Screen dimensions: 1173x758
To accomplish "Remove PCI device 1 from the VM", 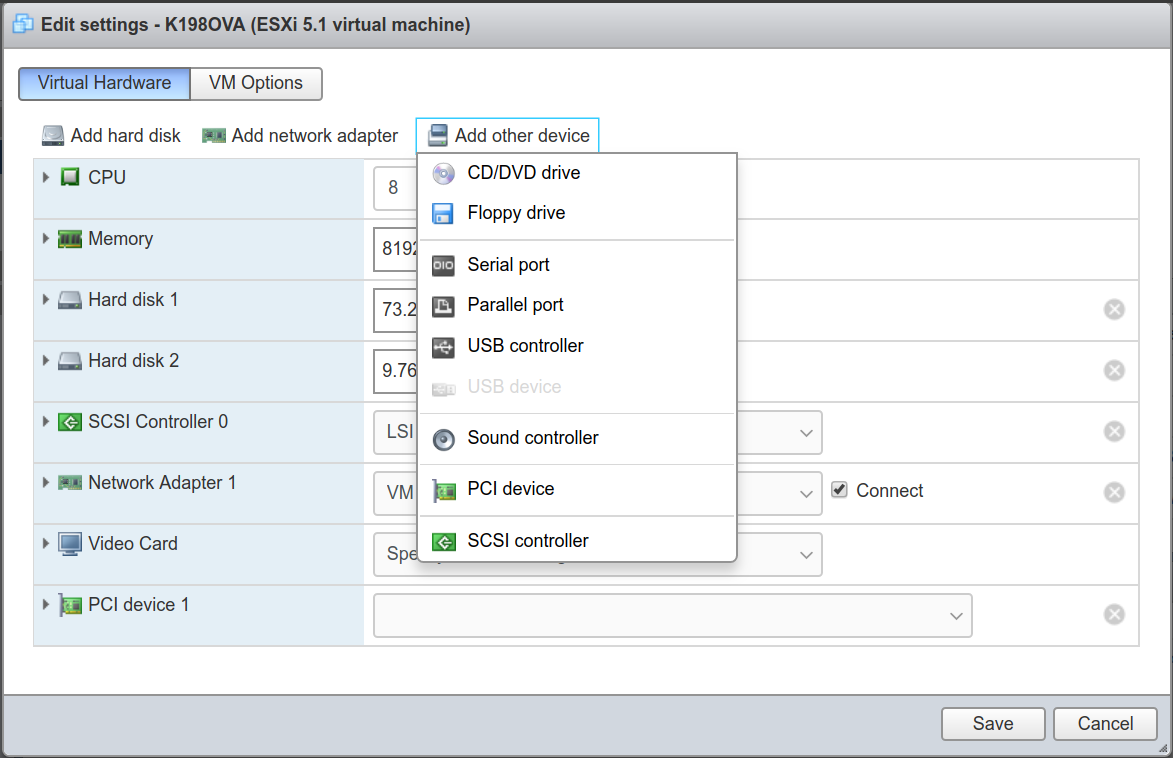I will coord(1114,614).
